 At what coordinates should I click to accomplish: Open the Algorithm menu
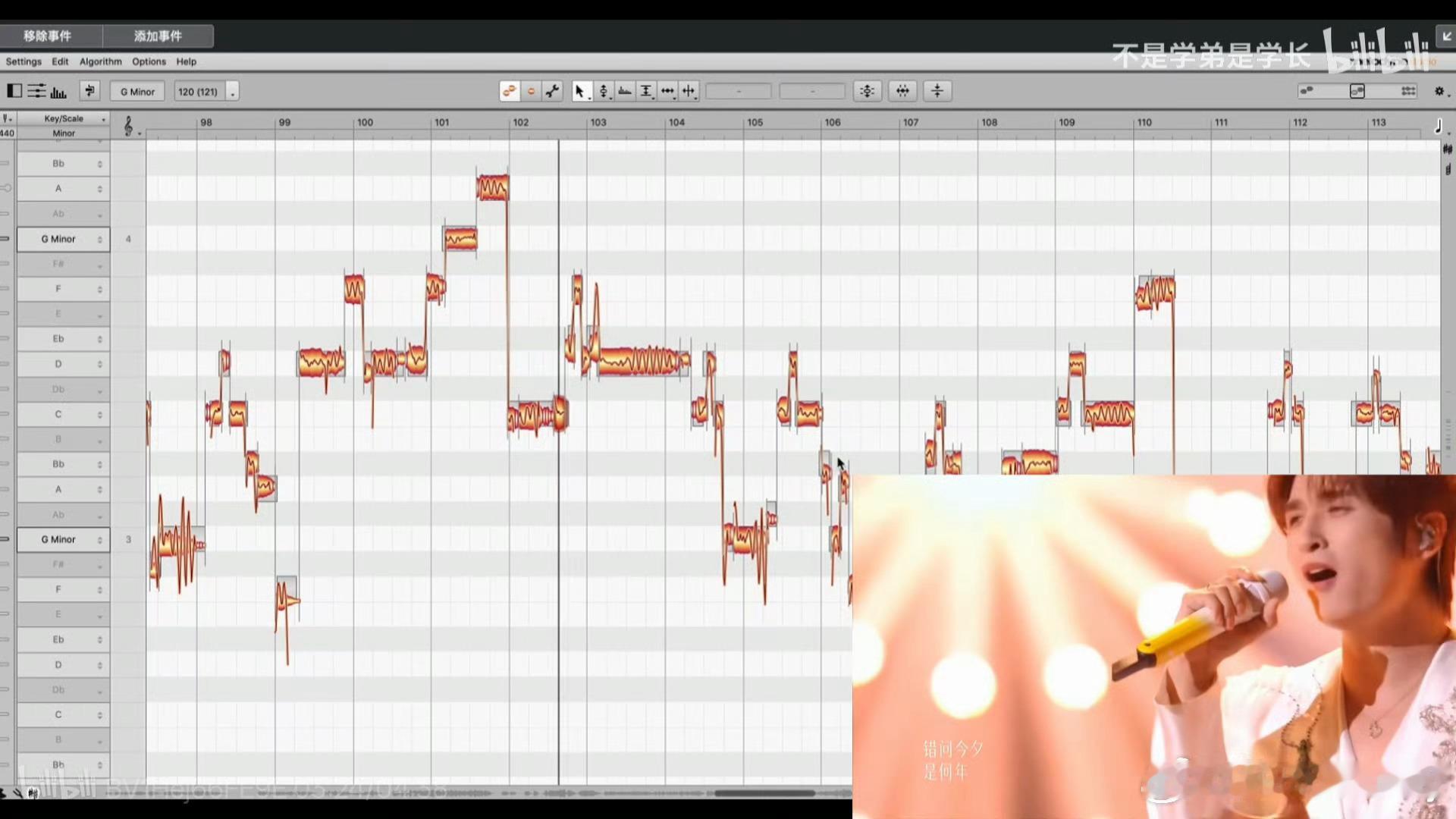pos(100,61)
